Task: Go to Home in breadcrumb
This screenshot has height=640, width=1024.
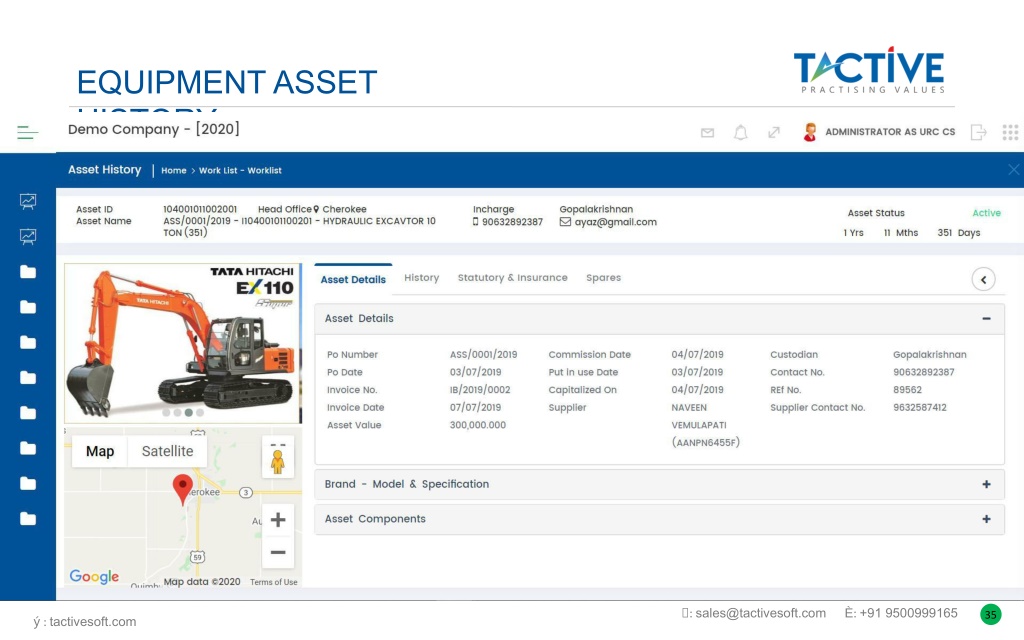Action: (x=174, y=170)
